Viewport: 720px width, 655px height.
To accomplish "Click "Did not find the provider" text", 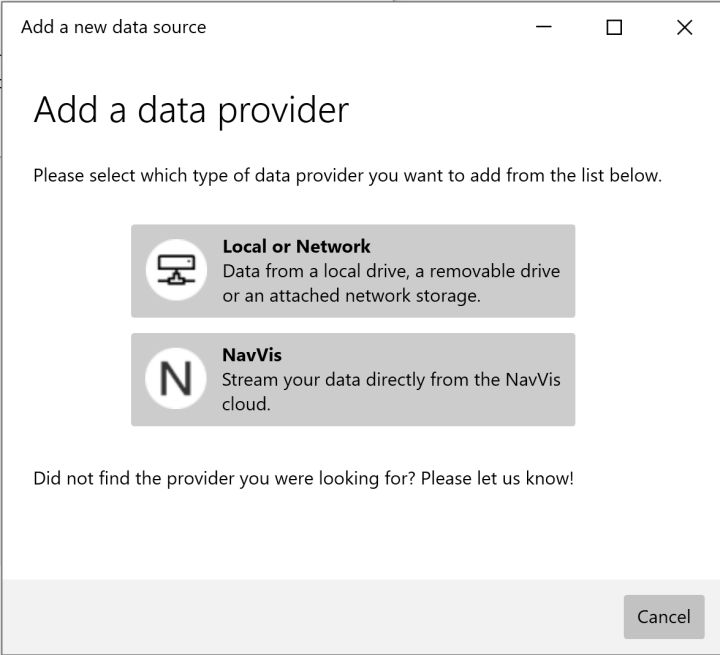I will 224,478.
